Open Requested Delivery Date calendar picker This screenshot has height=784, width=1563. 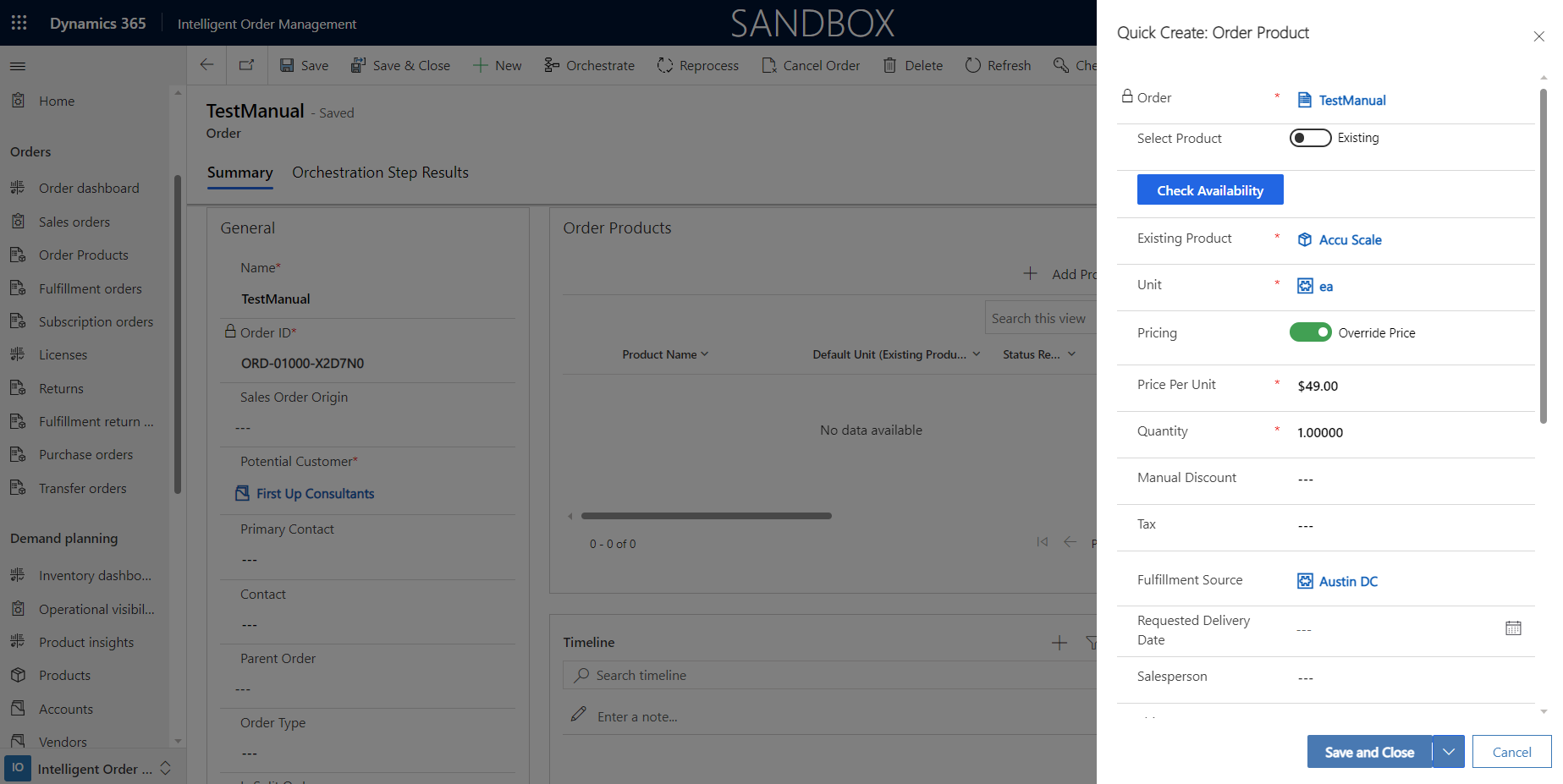(1513, 628)
